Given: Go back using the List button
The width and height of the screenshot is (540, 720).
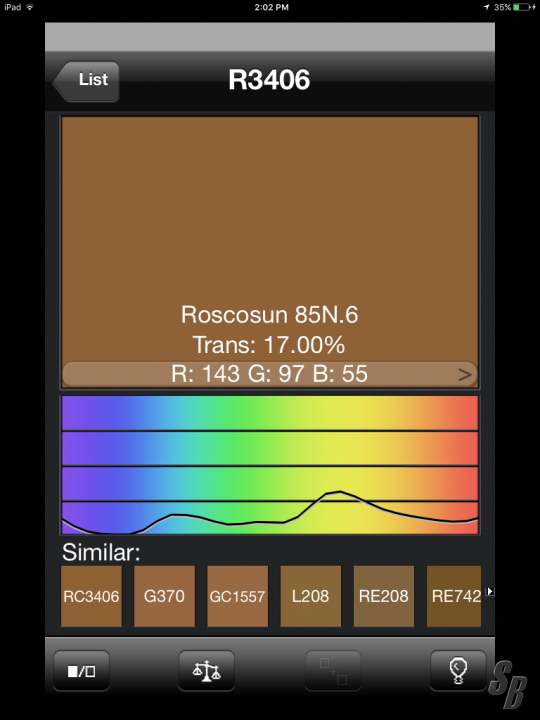Looking at the screenshot, I should (86, 81).
